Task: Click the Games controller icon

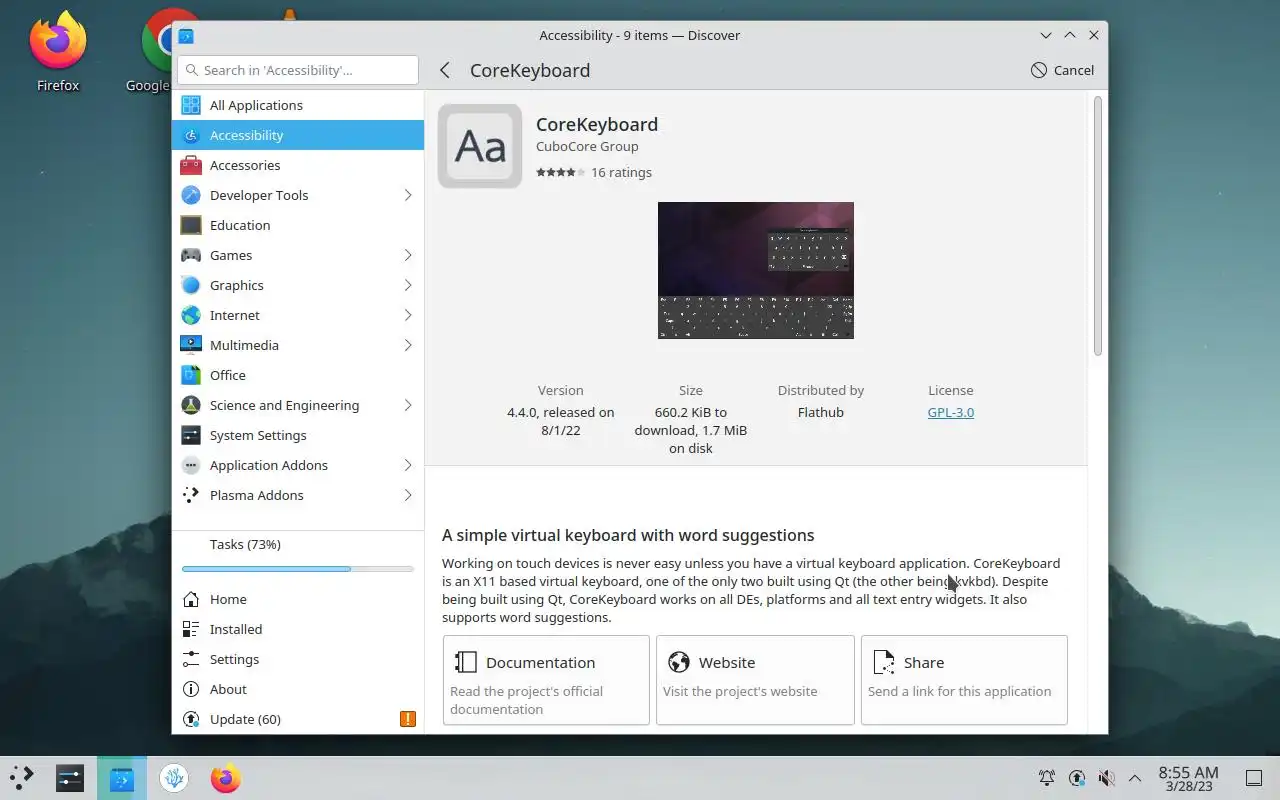Action: pos(190,255)
